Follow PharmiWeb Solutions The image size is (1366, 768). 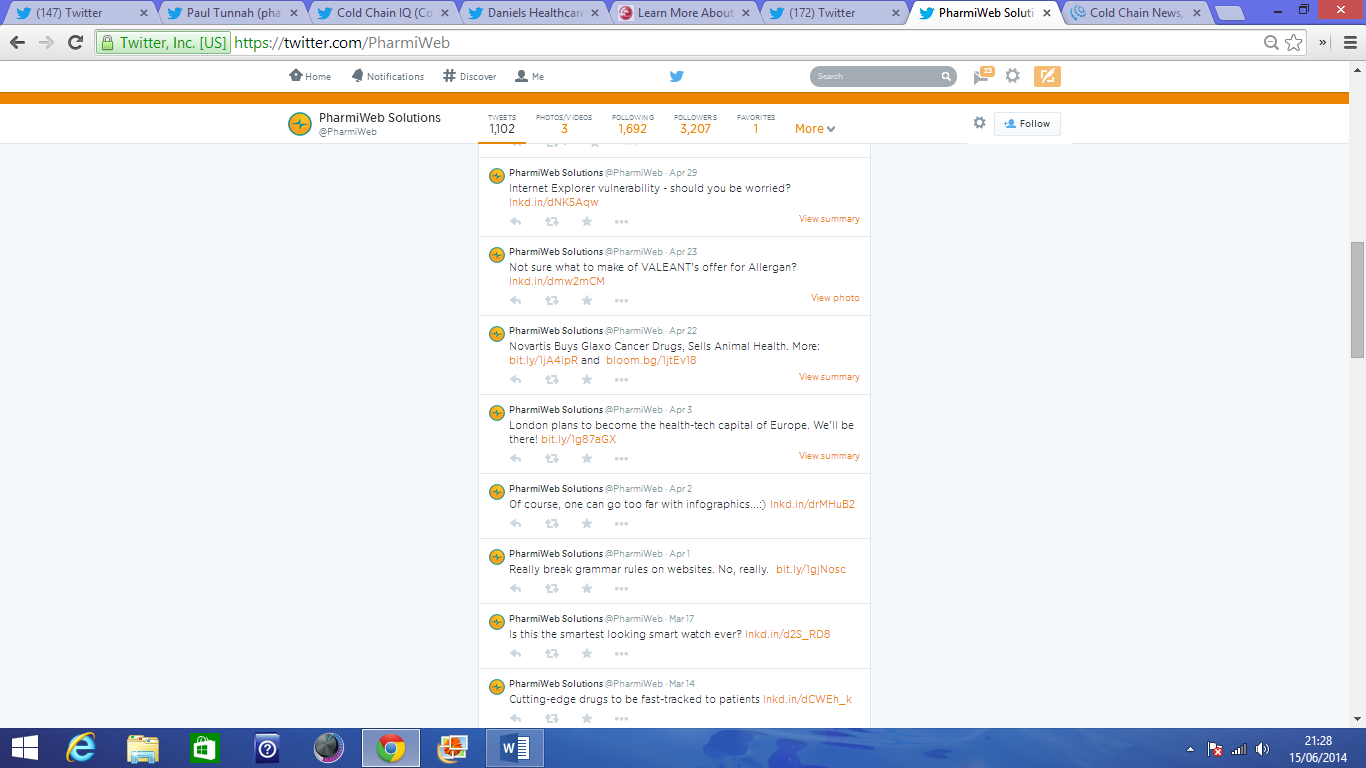[x=1027, y=124]
